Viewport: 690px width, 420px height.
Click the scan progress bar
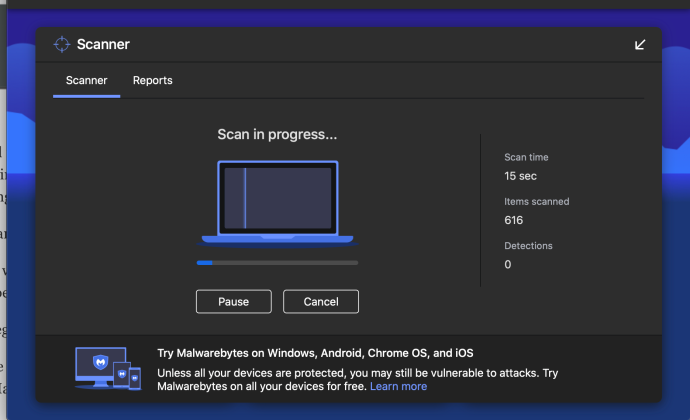point(277,263)
